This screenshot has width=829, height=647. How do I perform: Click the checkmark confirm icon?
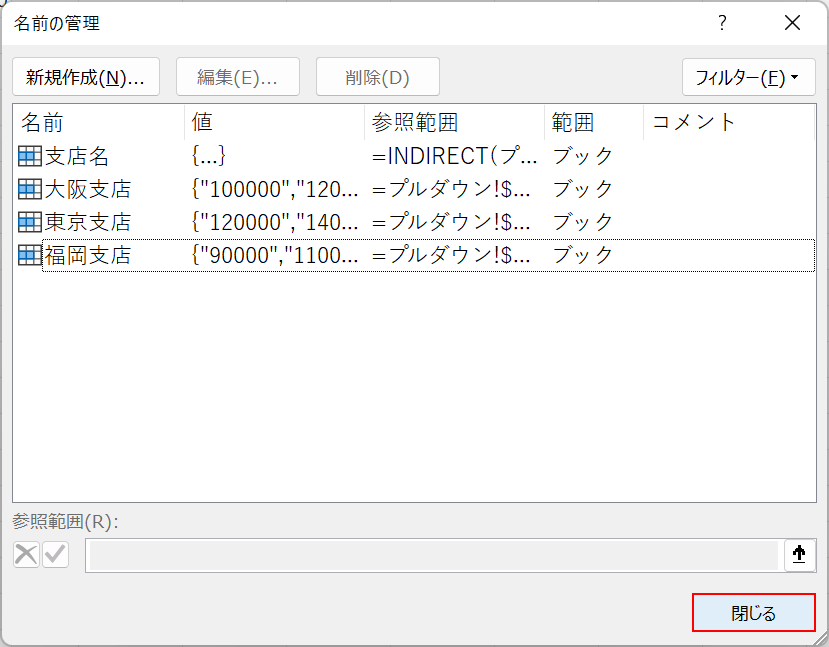click(55, 555)
